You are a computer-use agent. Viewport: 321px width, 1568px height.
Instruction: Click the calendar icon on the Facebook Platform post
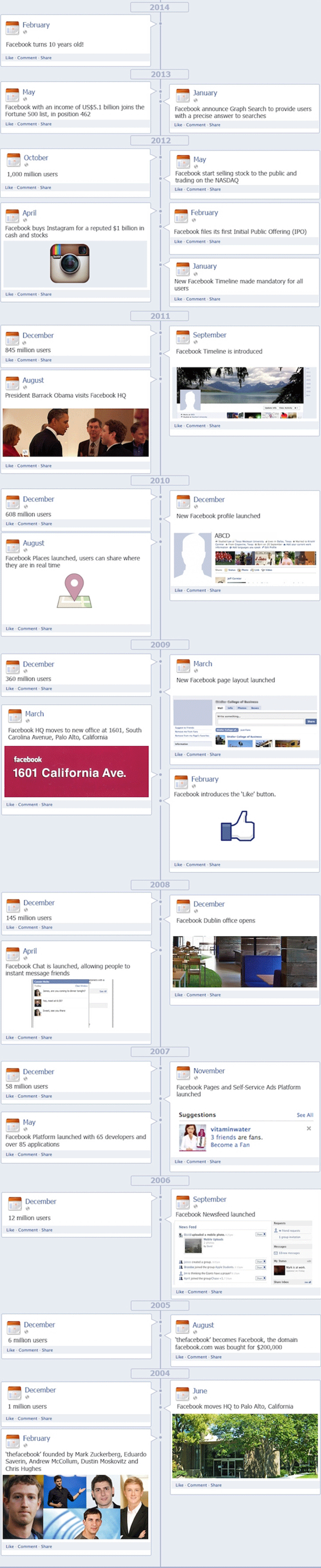coord(13,1125)
